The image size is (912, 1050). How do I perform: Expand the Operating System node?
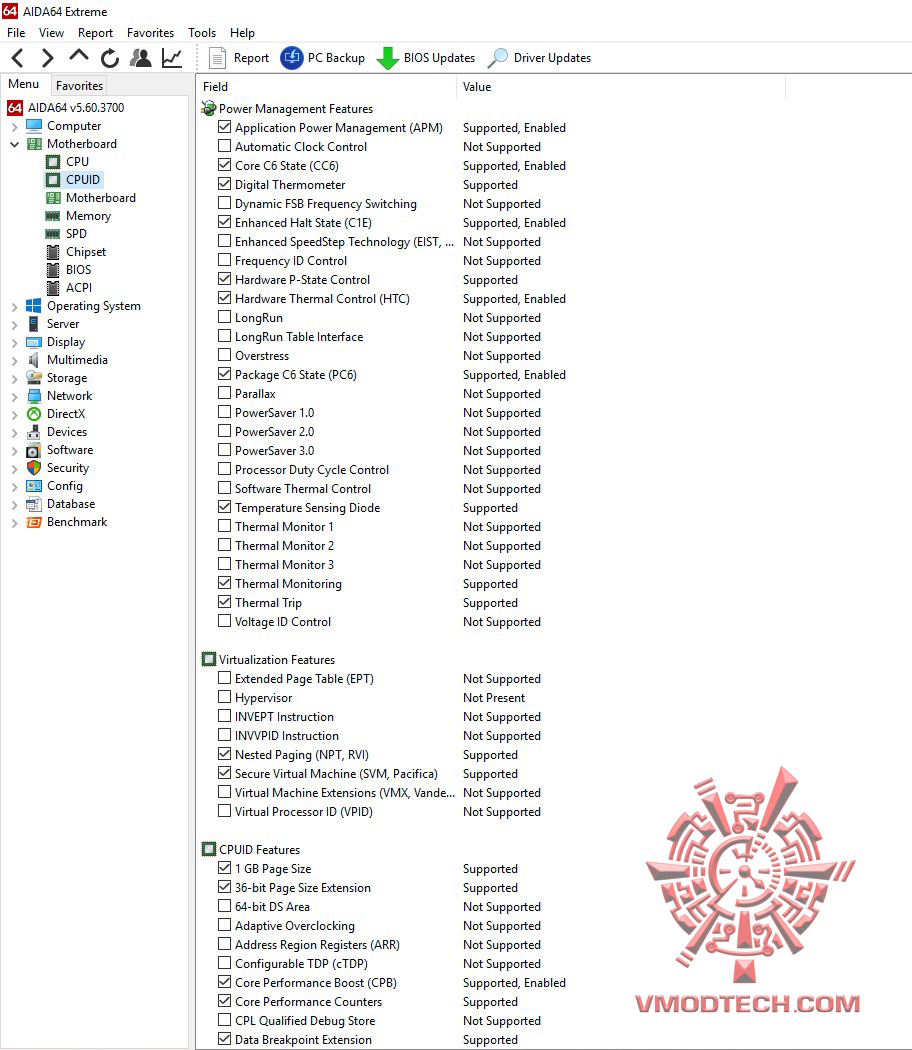(x=14, y=307)
